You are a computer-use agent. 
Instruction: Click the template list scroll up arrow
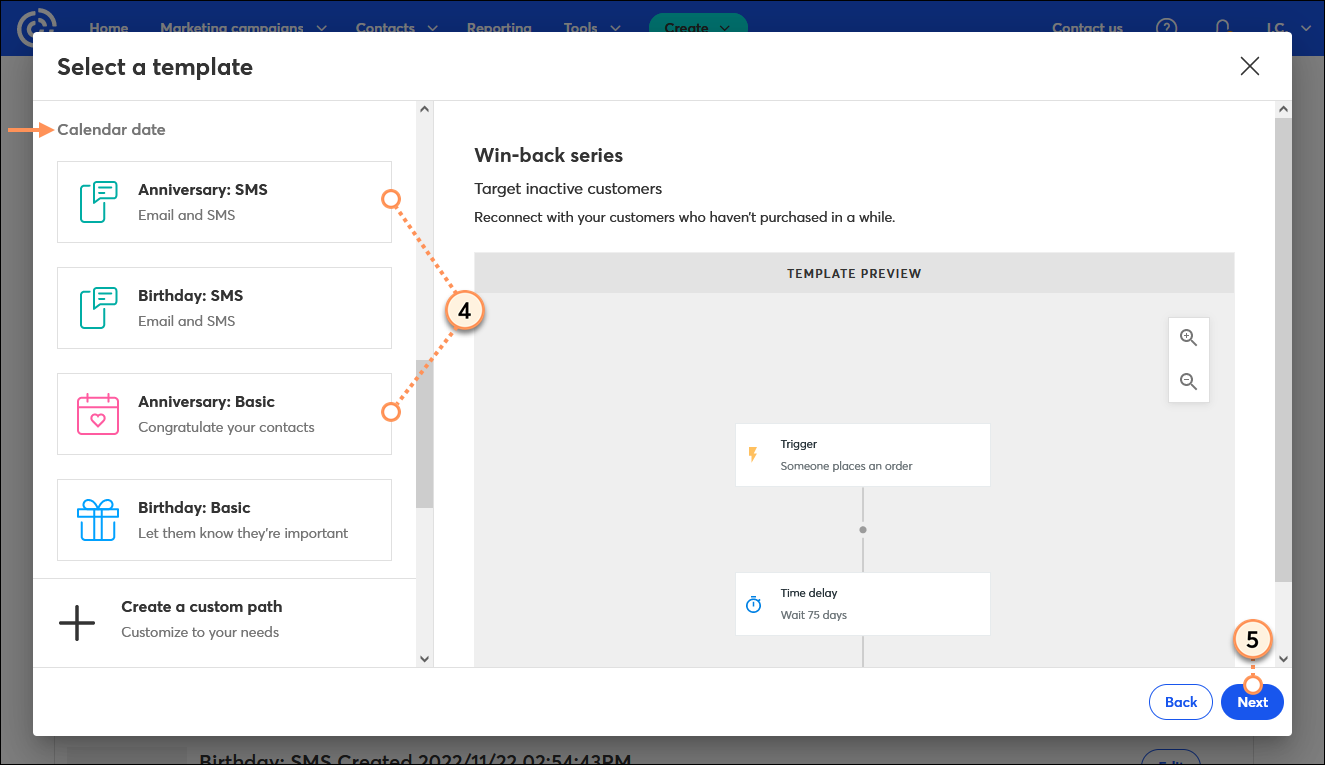424,109
